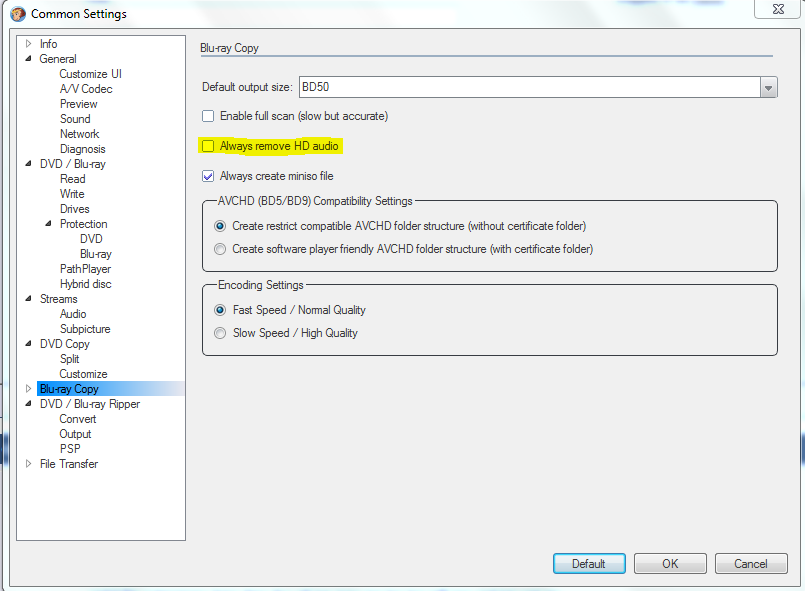Image resolution: width=805 pixels, height=591 pixels.
Task: Open Write settings
Action: (x=72, y=194)
